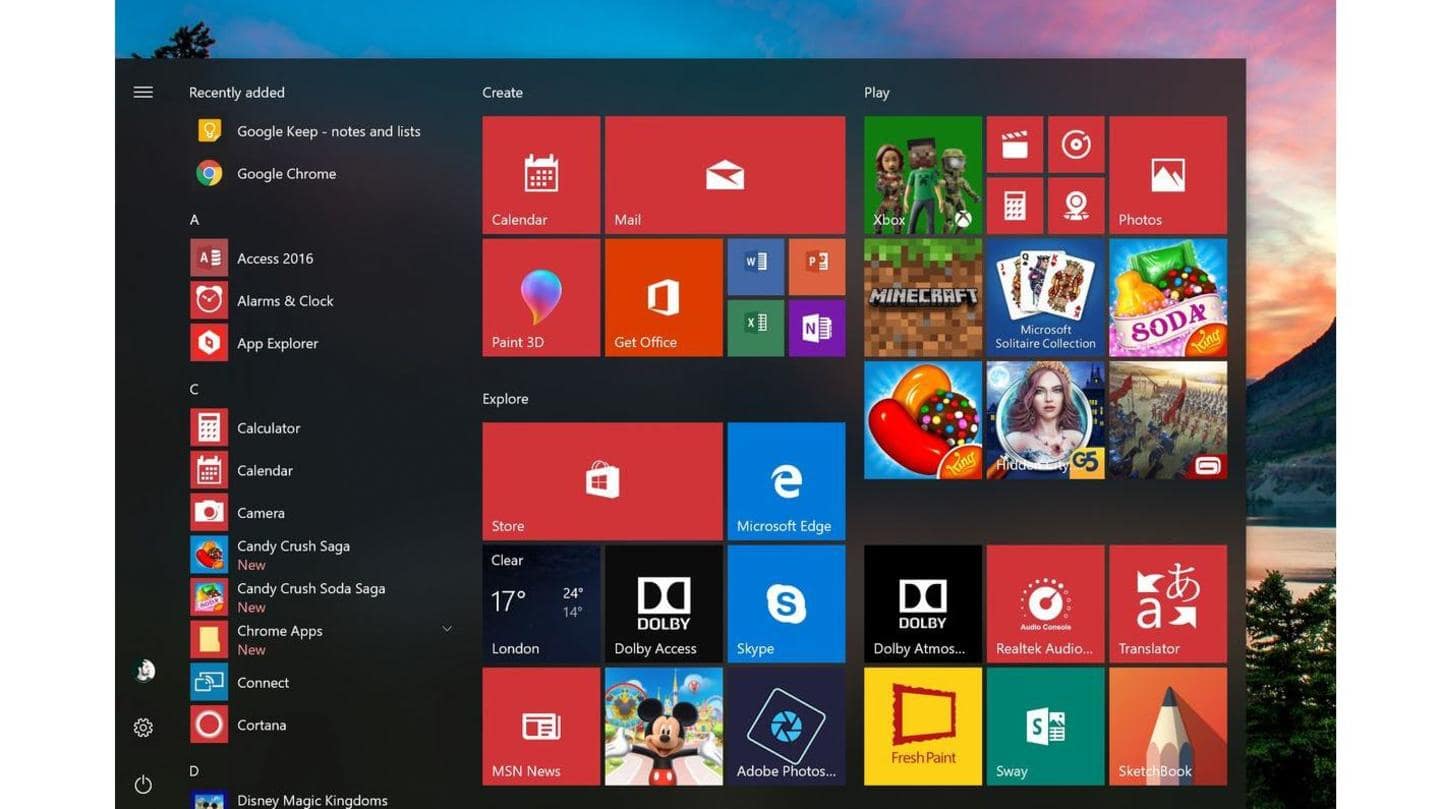Launch the Paint 3D tile
Screen dimensions: 1440x809
point(541,297)
